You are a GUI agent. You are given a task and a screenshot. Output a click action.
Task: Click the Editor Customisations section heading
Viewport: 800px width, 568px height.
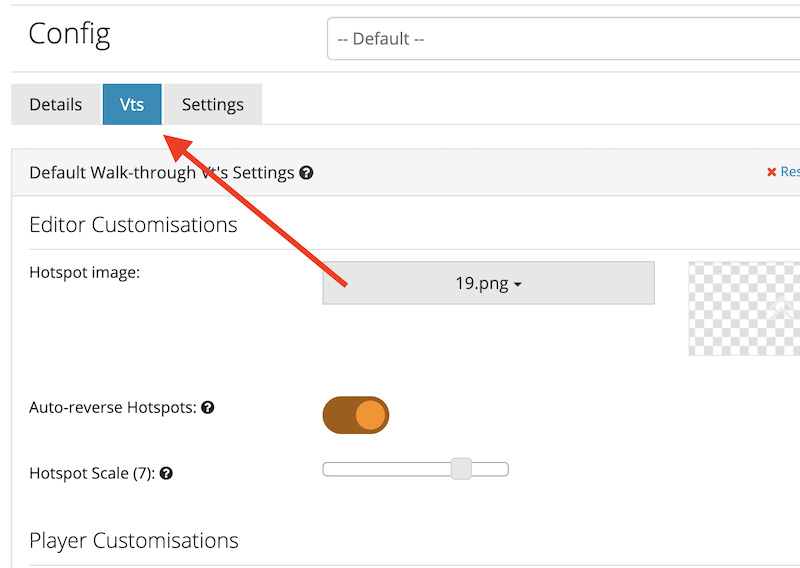coord(133,225)
